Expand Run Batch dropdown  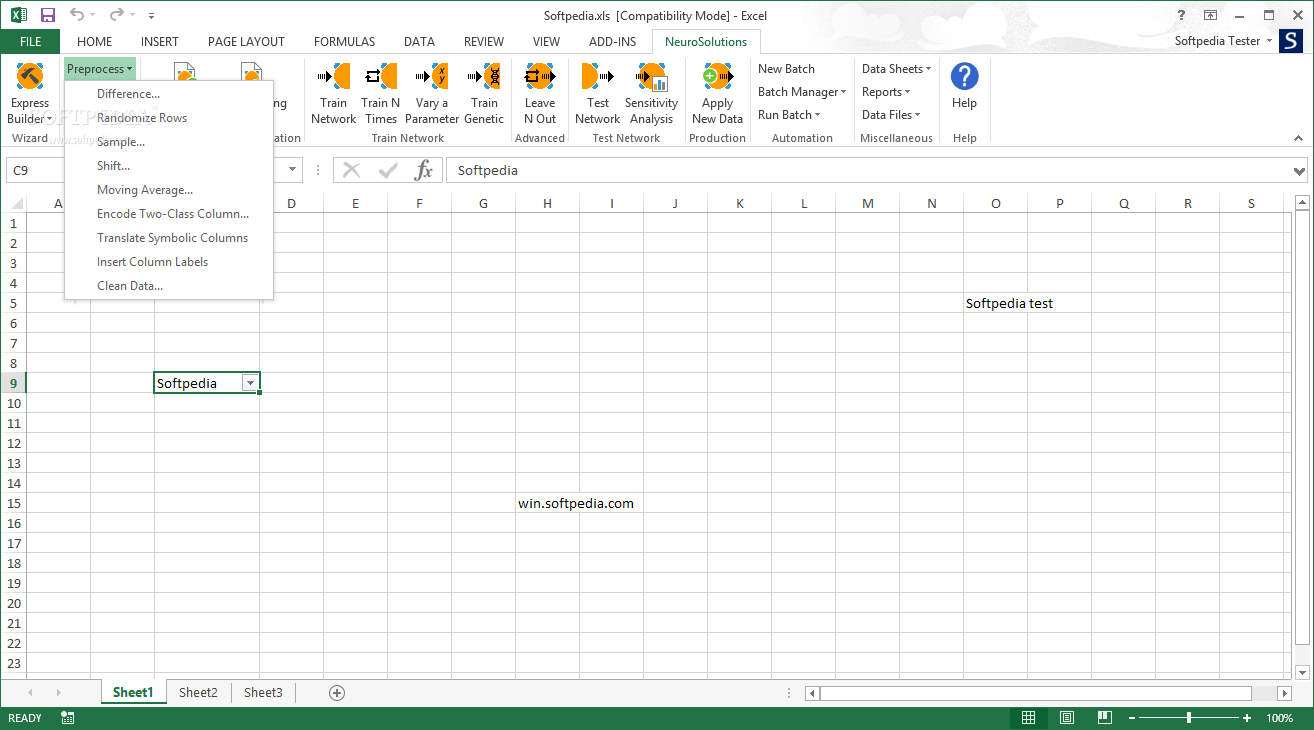[x=789, y=115]
